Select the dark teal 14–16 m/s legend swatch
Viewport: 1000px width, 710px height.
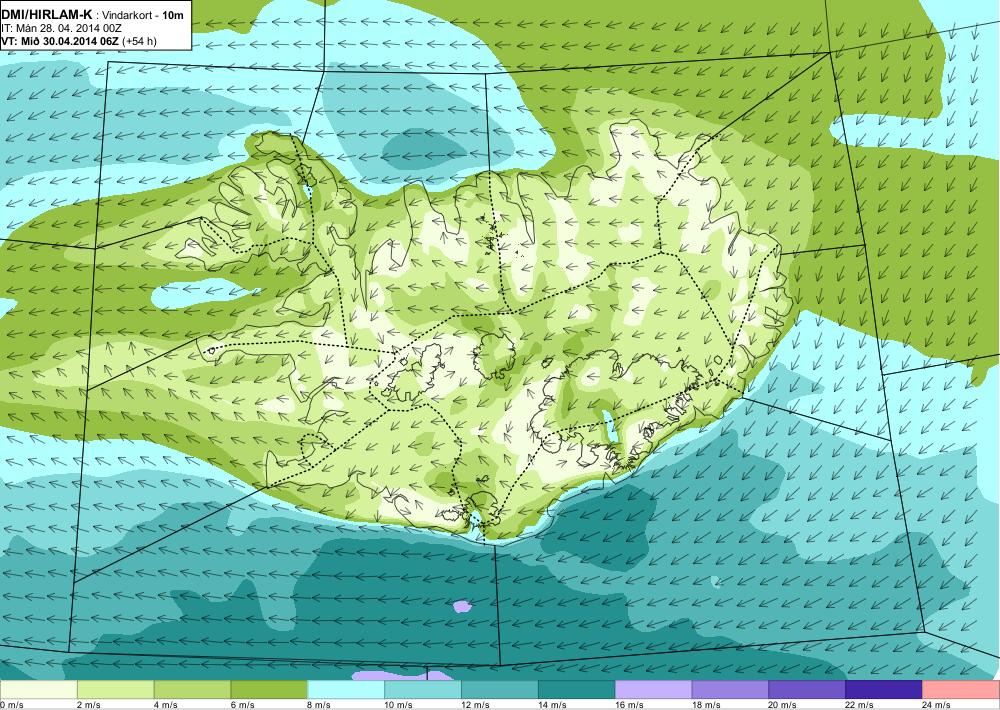click(x=577, y=690)
